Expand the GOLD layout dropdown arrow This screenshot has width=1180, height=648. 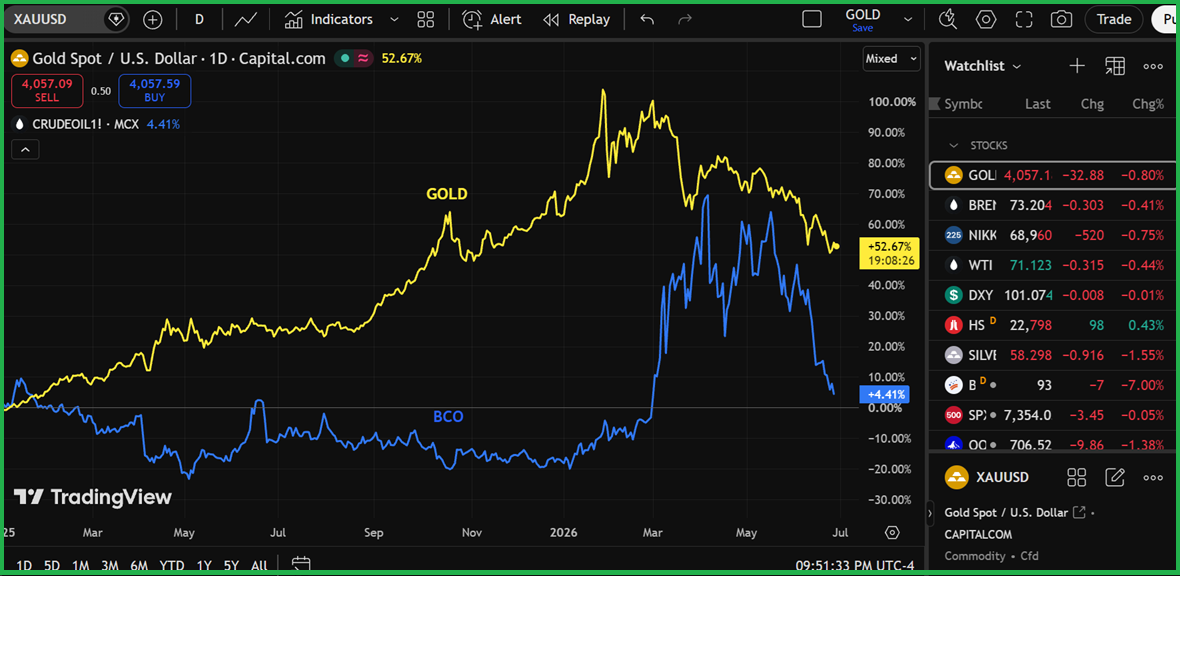coord(908,20)
